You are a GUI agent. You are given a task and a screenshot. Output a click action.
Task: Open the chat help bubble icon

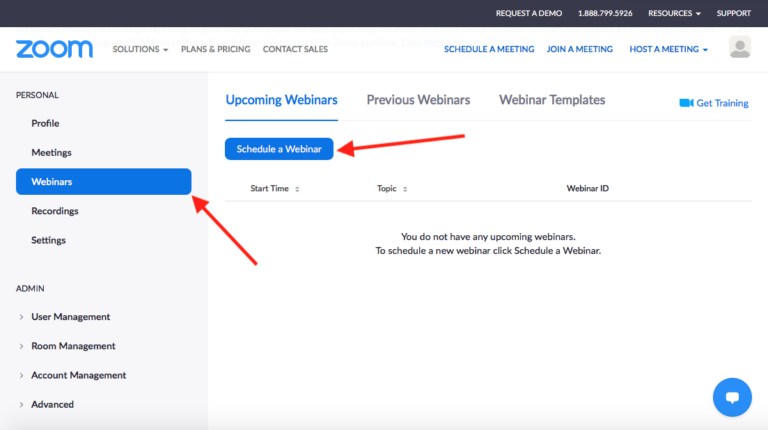[732, 397]
